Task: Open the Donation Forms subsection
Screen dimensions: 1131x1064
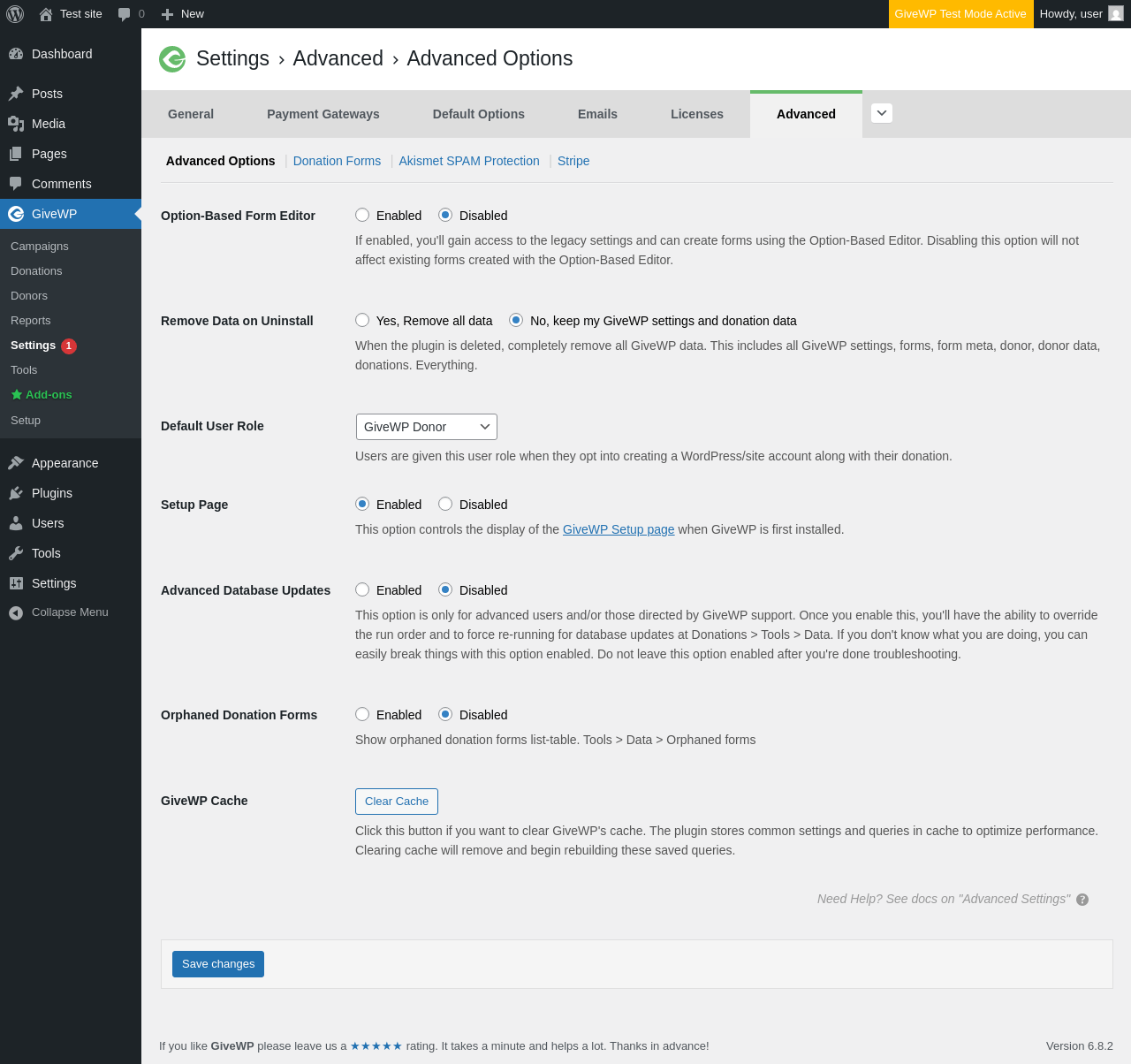Action: pyautogui.click(x=337, y=161)
